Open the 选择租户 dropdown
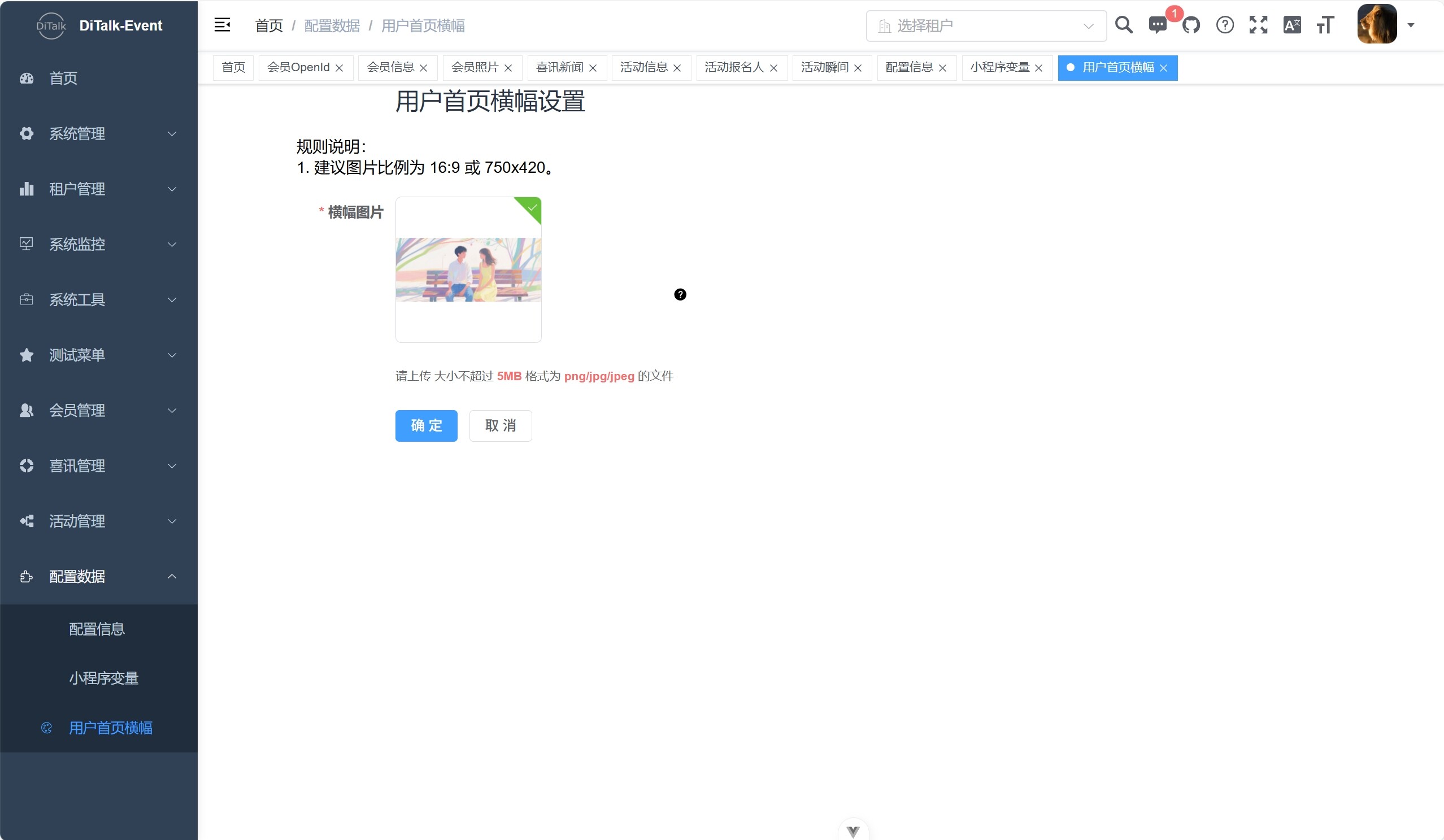 [986, 26]
